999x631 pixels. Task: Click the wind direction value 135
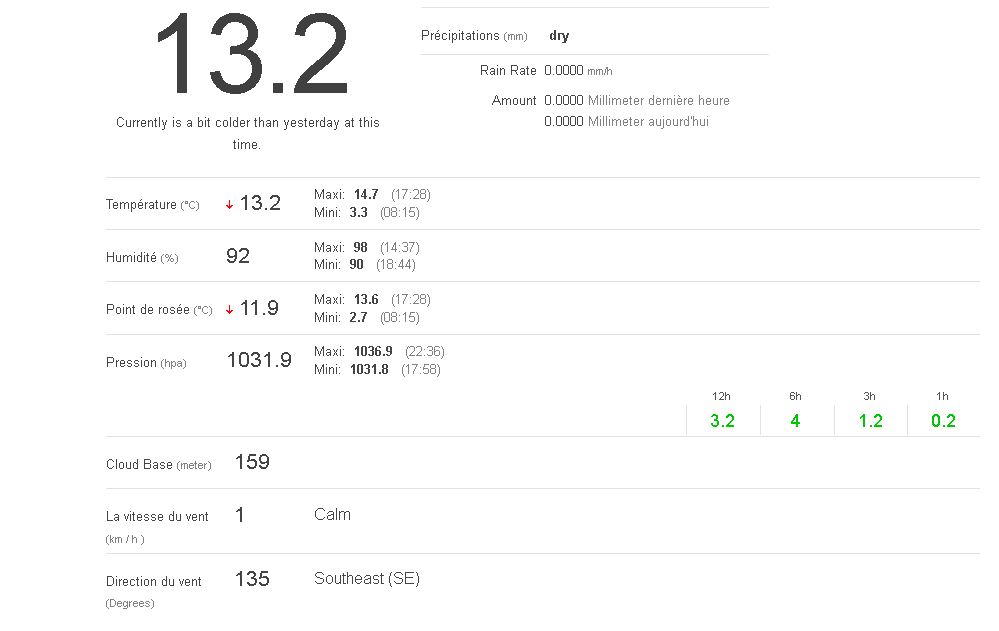point(252,579)
